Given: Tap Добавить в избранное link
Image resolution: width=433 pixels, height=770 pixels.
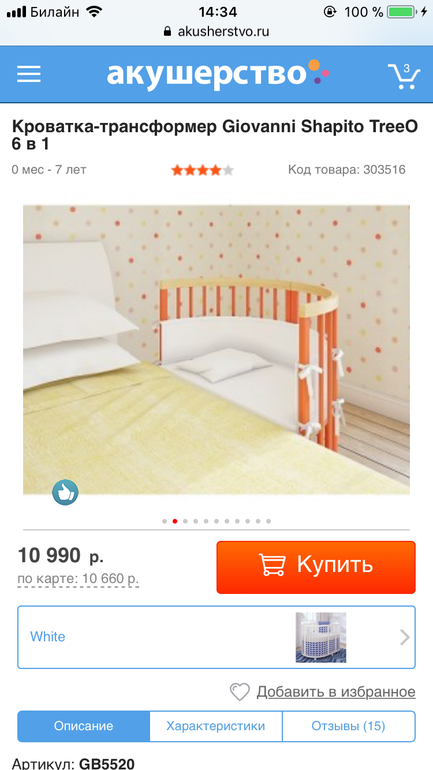Looking at the screenshot, I should tap(336, 692).
